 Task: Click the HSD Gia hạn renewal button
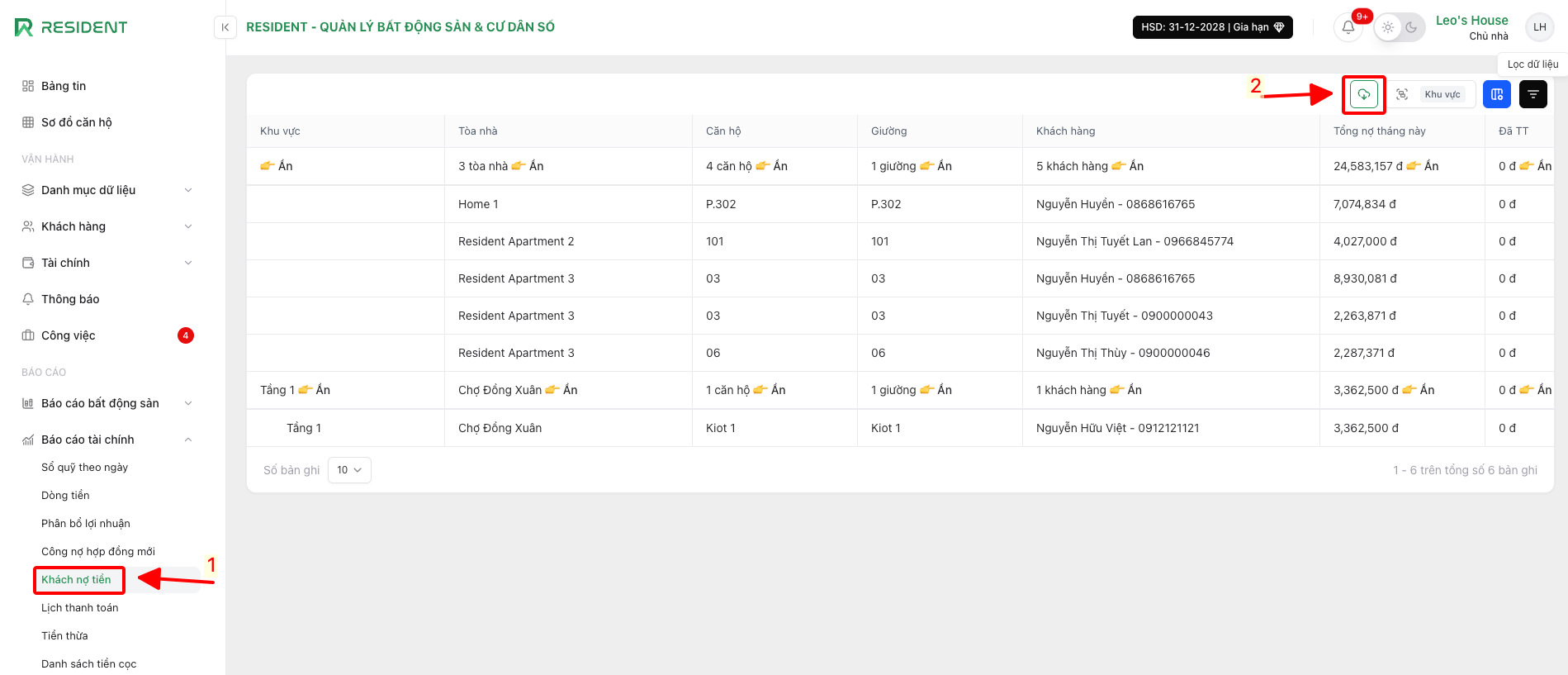click(x=1212, y=27)
